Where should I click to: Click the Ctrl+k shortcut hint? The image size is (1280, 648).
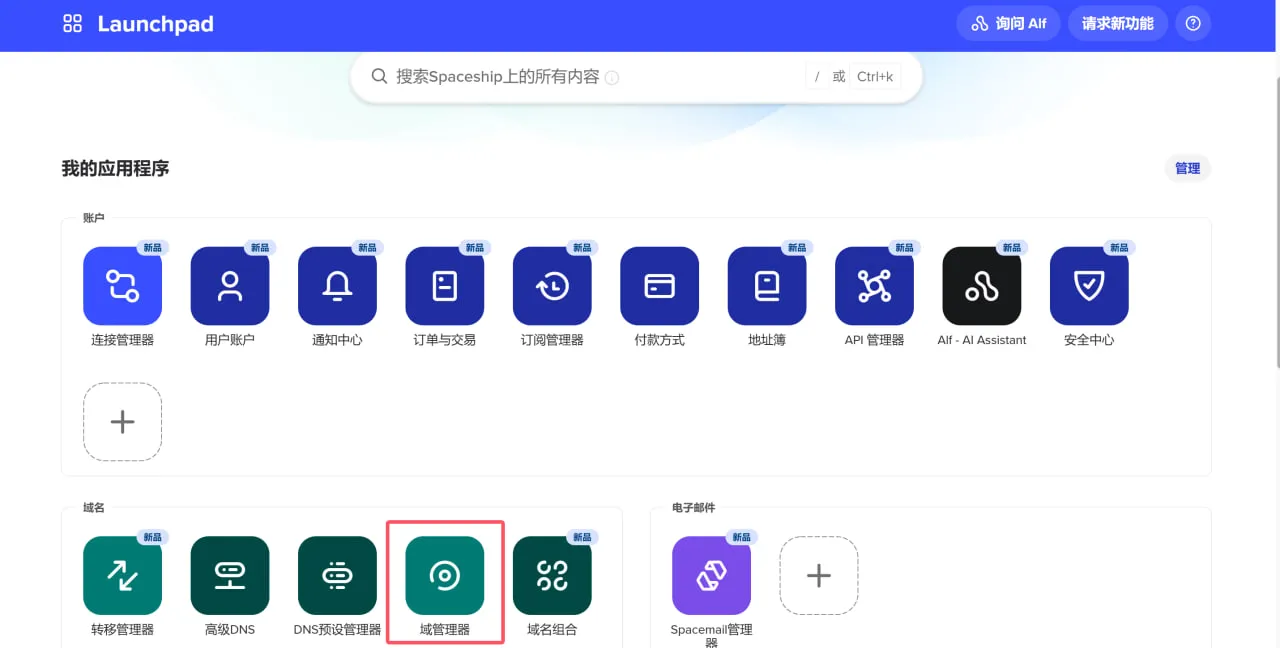(x=875, y=76)
